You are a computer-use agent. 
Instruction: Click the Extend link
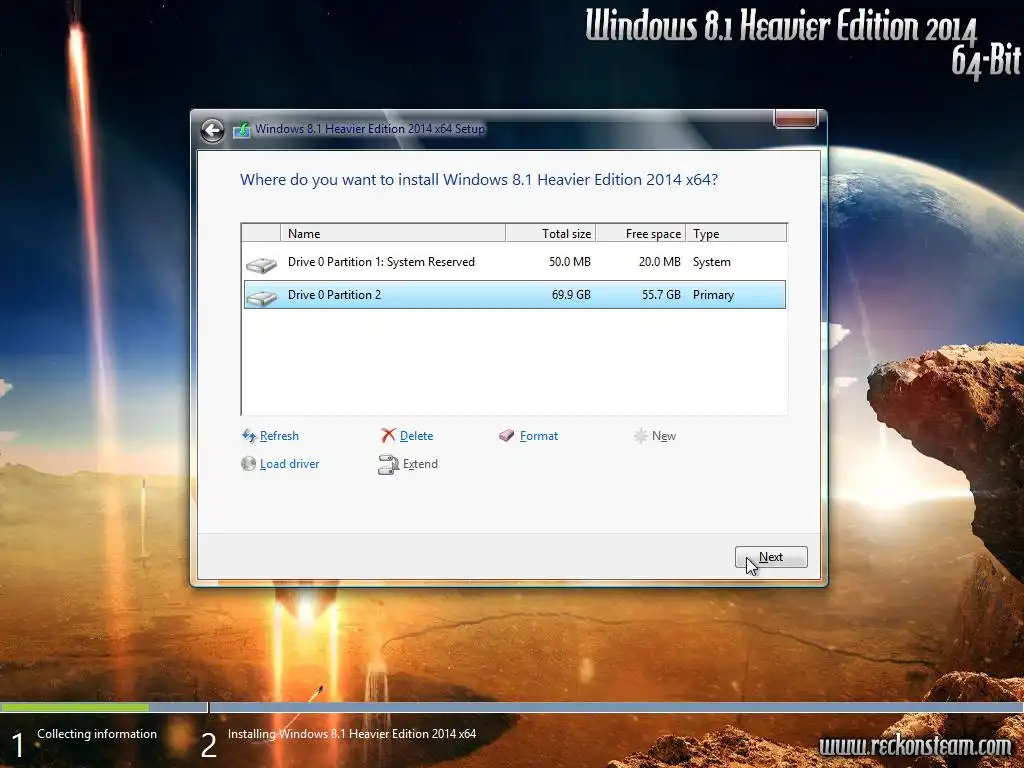420,464
